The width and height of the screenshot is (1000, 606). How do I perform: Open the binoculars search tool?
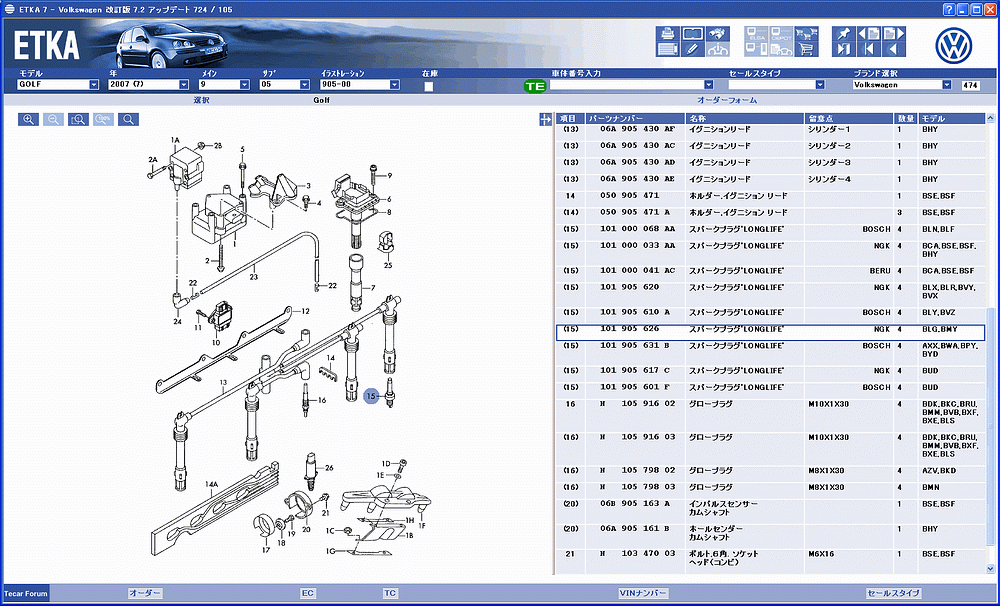click(x=718, y=33)
